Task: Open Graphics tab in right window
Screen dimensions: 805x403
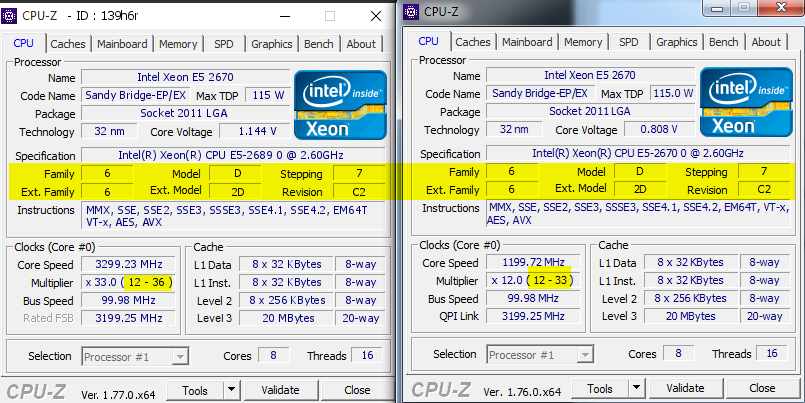Action: [677, 42]
